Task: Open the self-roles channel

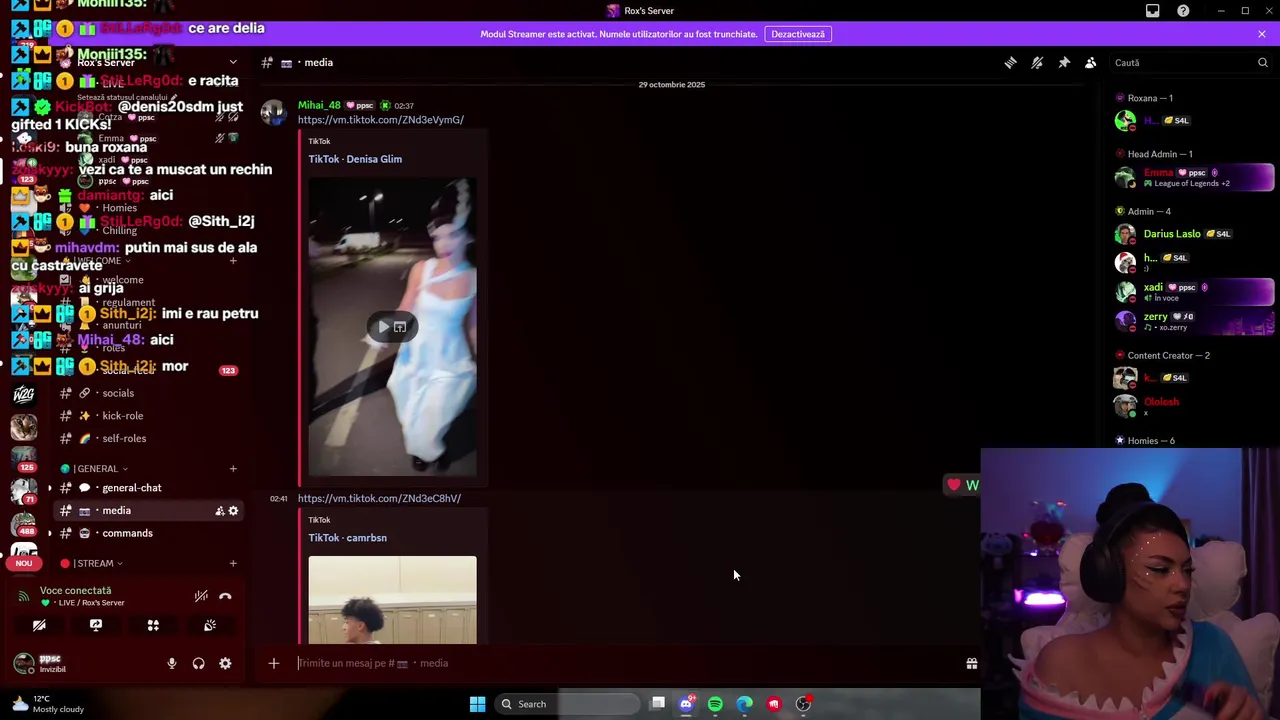Action: point(124,438)
